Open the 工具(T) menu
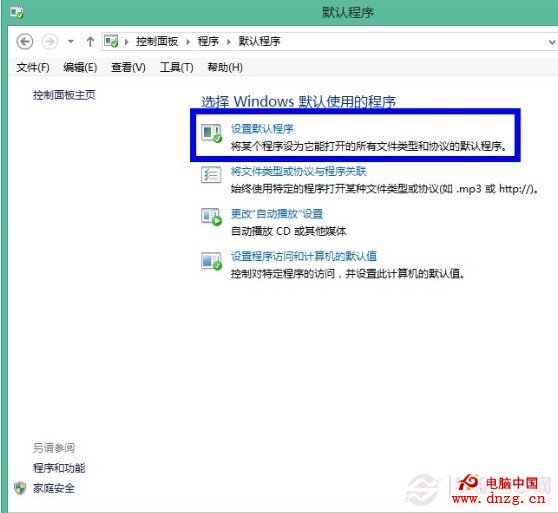The image size is (558, 513). coord(177,67)
